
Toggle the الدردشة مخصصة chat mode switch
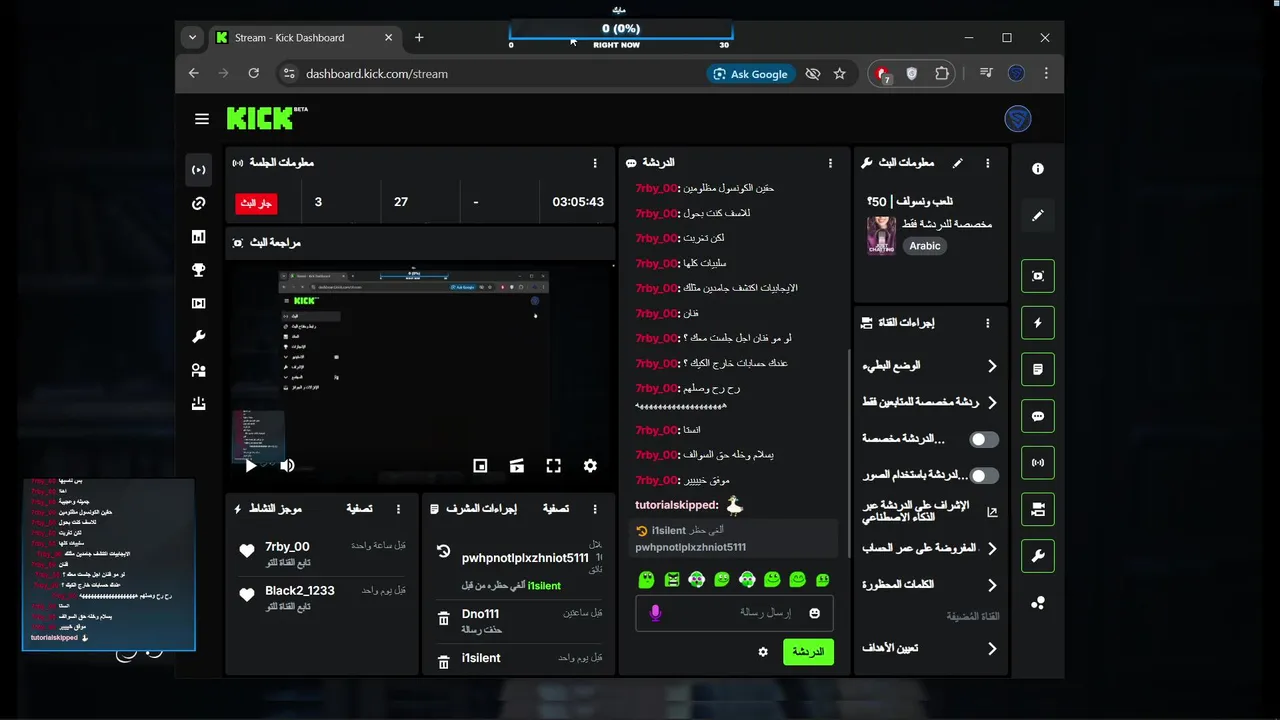pos(984,439)
